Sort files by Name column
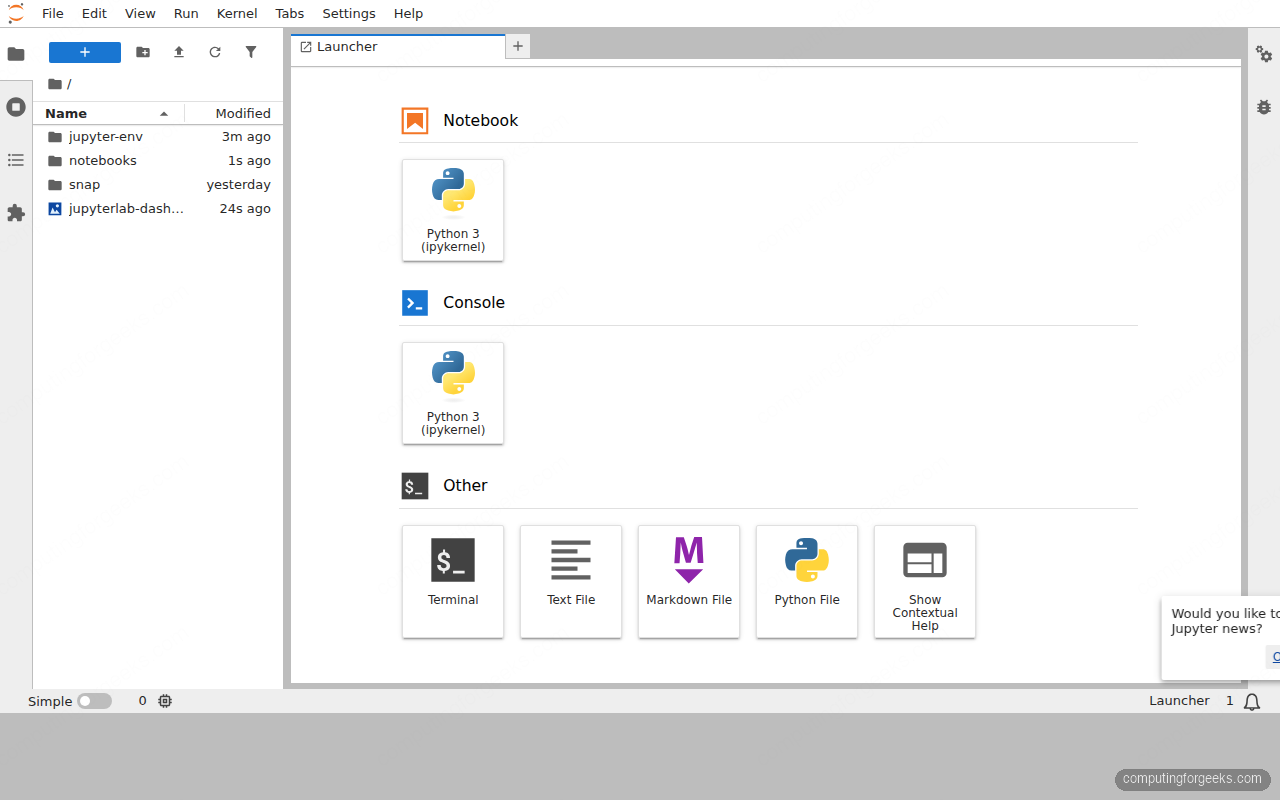Image resolution: width=1280 pixels, height=800 pixels. [108, 113]
